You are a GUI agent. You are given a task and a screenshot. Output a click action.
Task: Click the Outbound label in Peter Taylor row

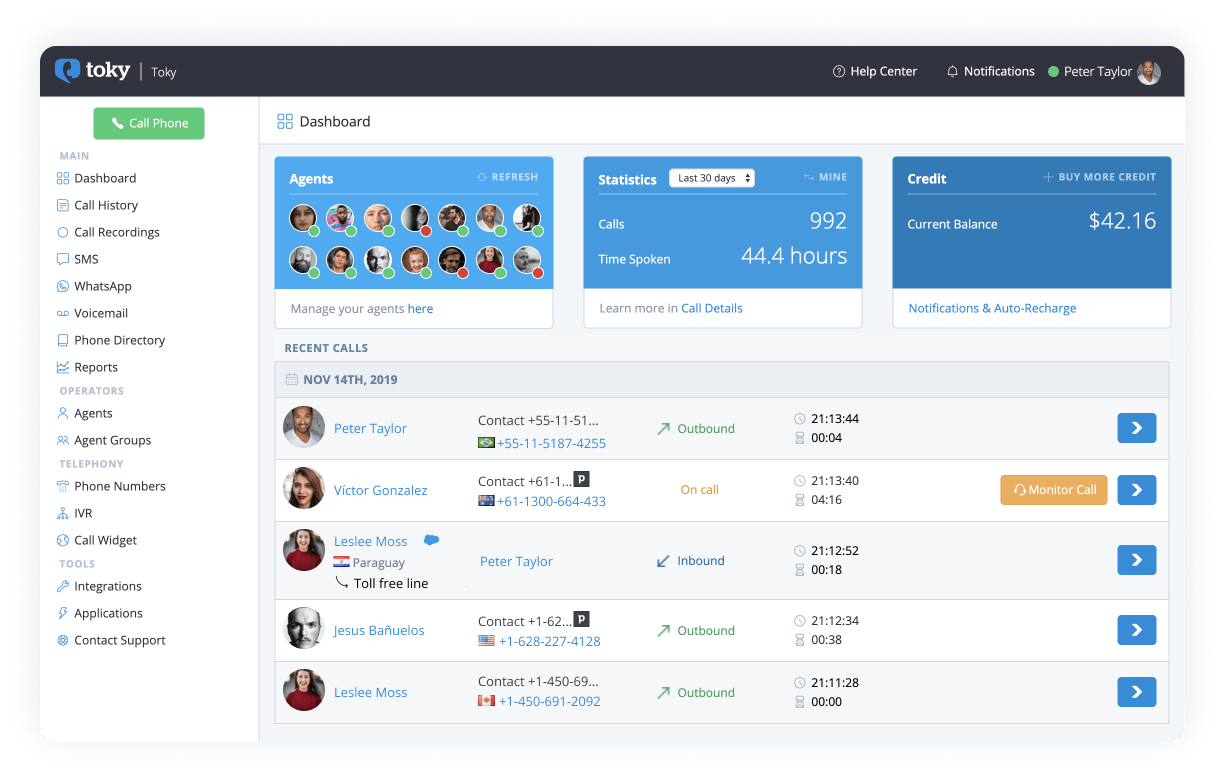[x=706, y=428]
